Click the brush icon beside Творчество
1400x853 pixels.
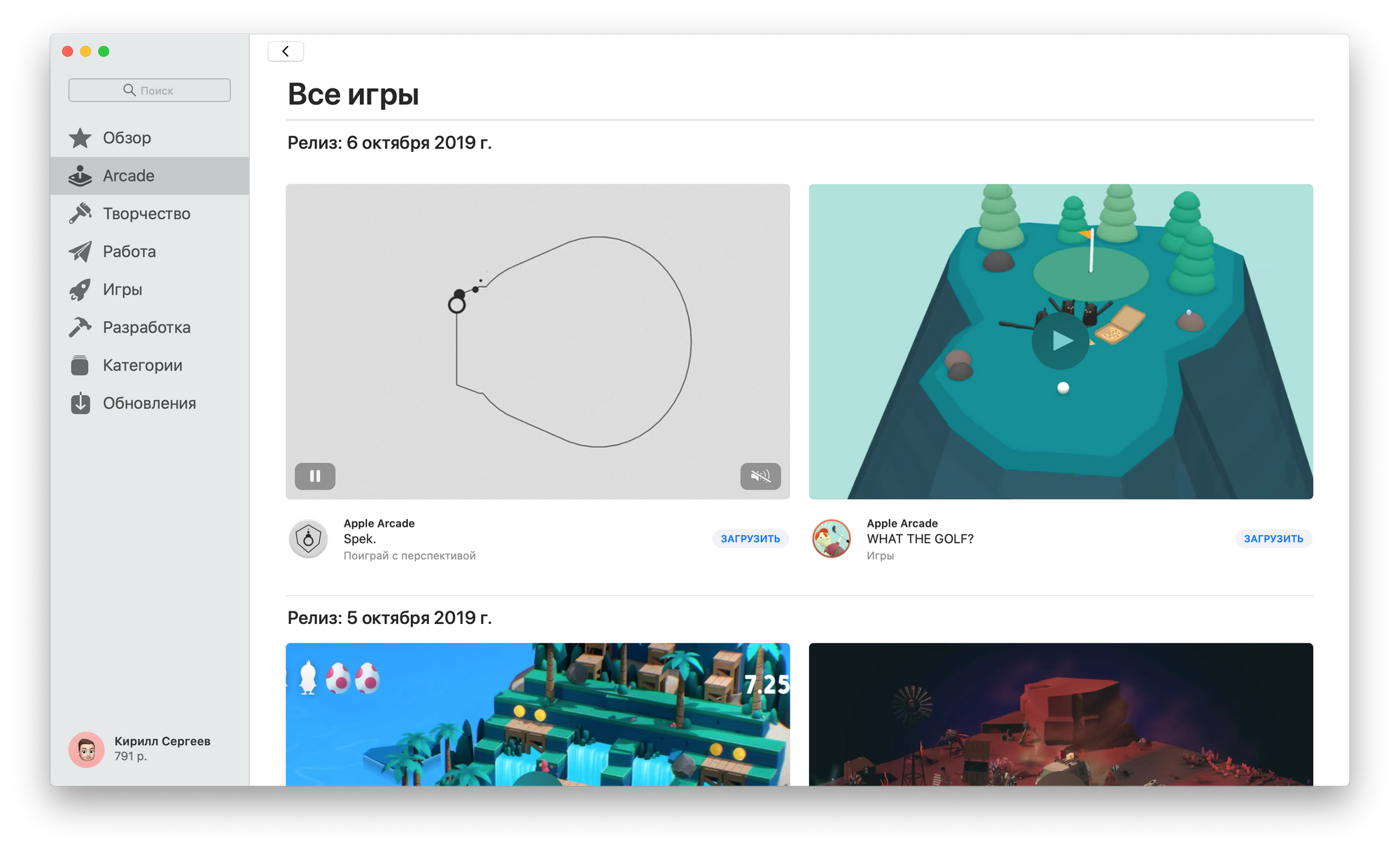pyautogui.click(x=80, y=214)
